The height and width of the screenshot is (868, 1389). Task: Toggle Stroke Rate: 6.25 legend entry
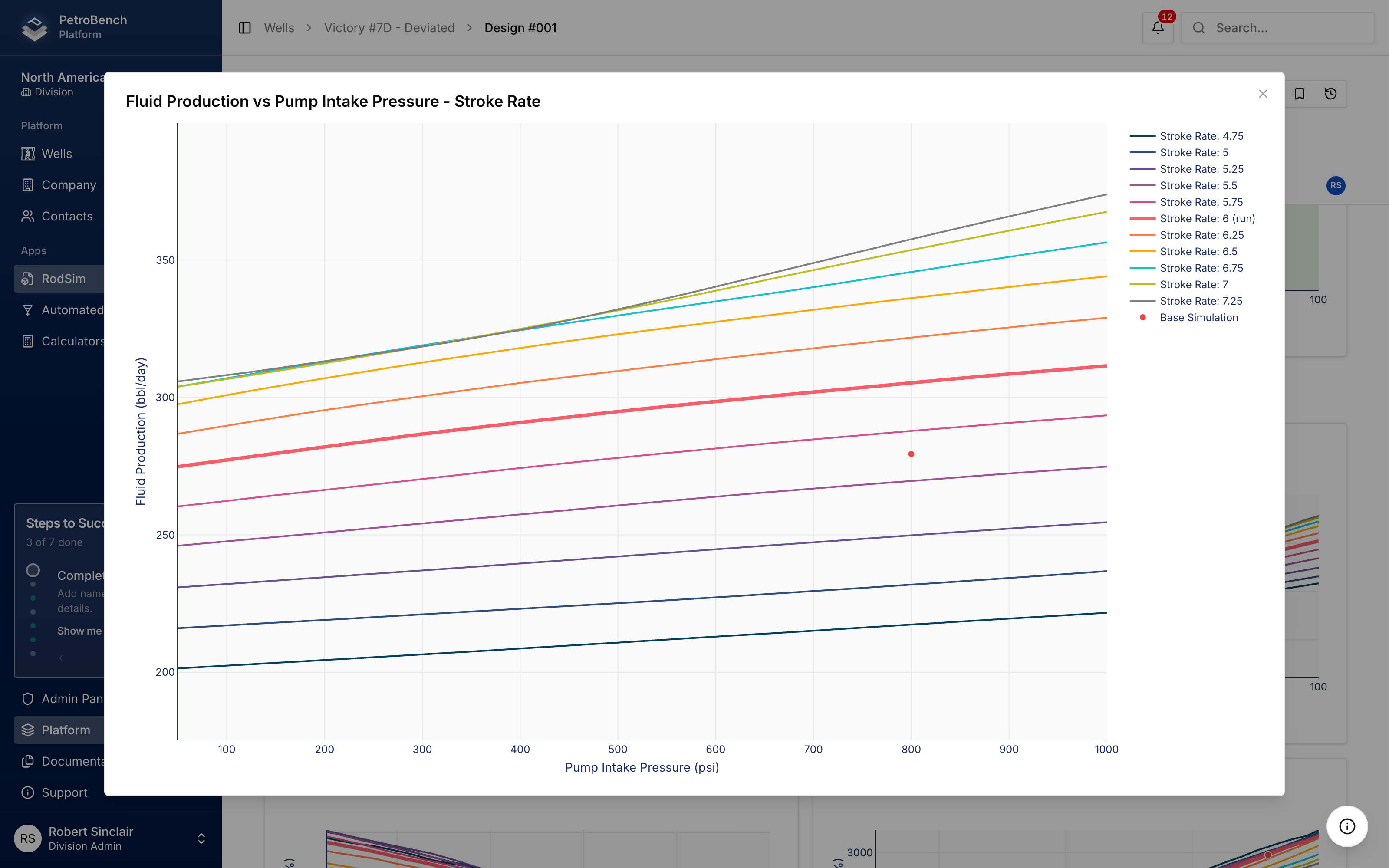tap(1186, 235)
